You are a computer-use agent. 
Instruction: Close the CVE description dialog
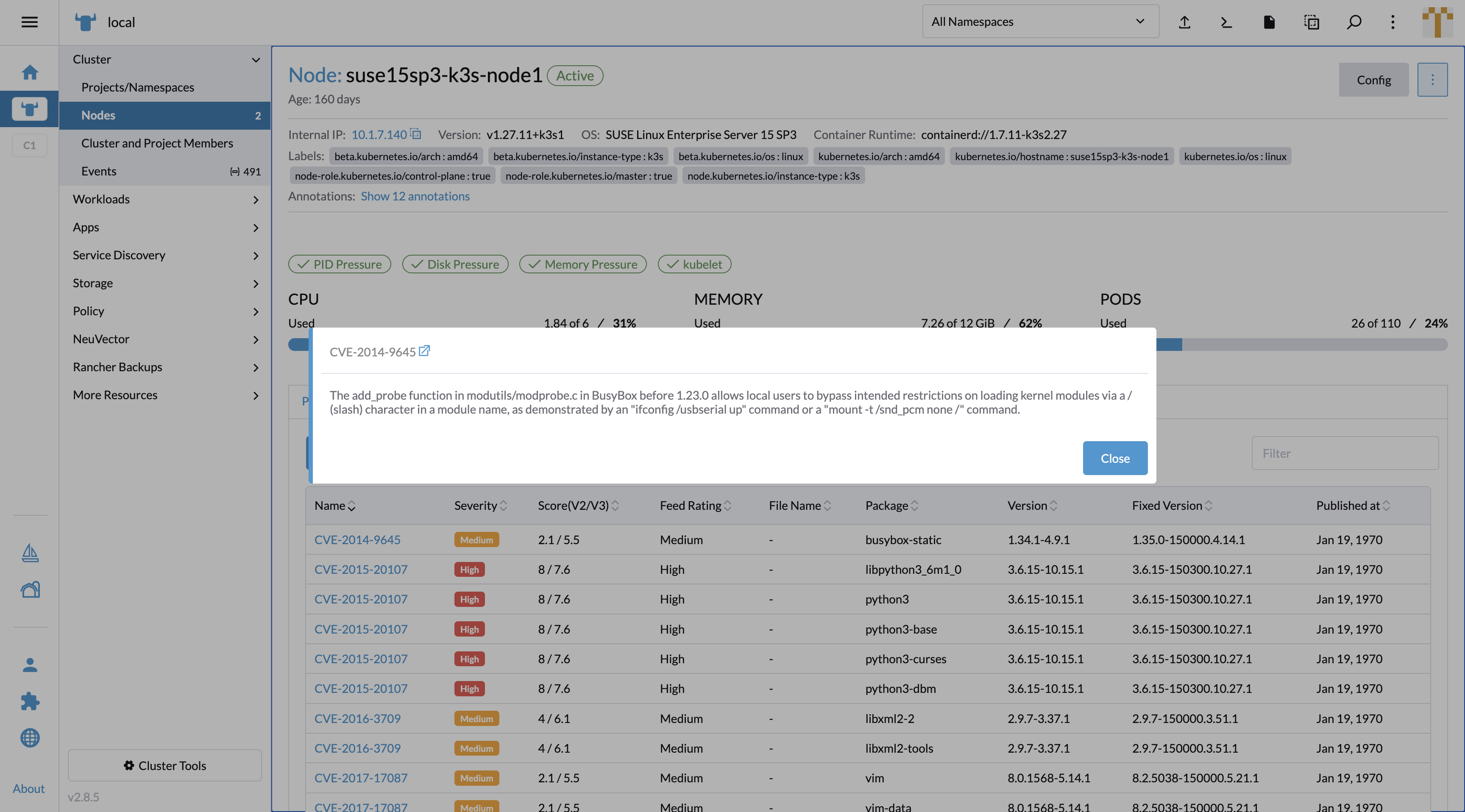tap(1115, 458)
